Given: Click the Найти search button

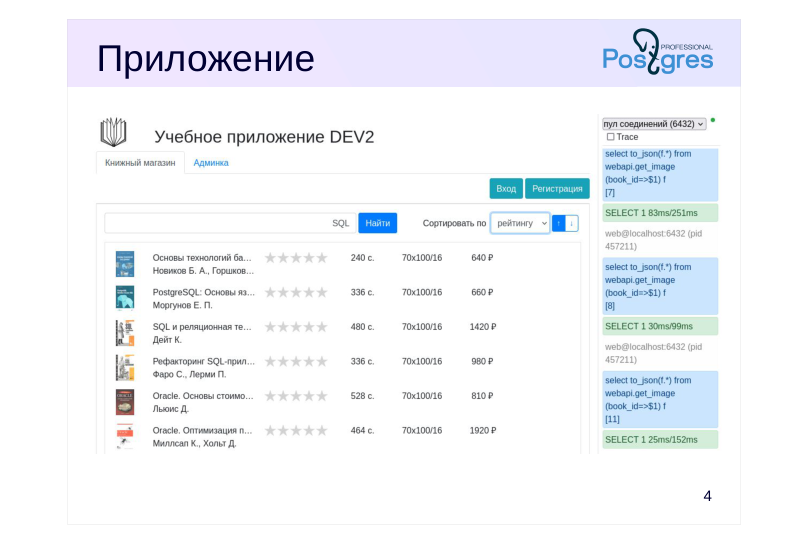Looking at the screenshot, I should pos(378,223).
